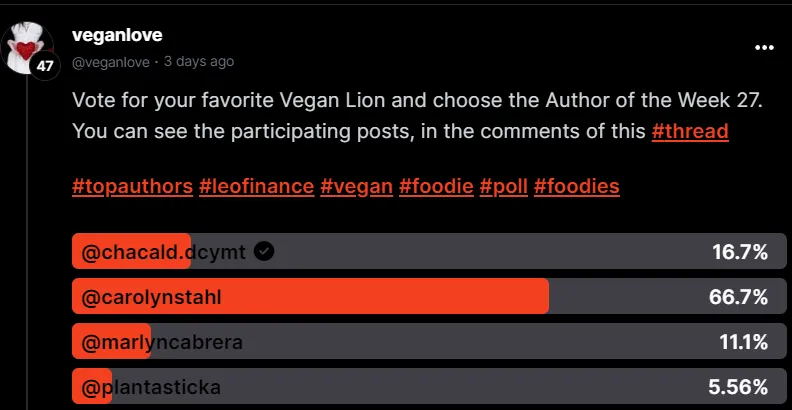This screenshot has height=410, width=792.
Task: Click the reputation badge showing 47
Action: point(45,66)
